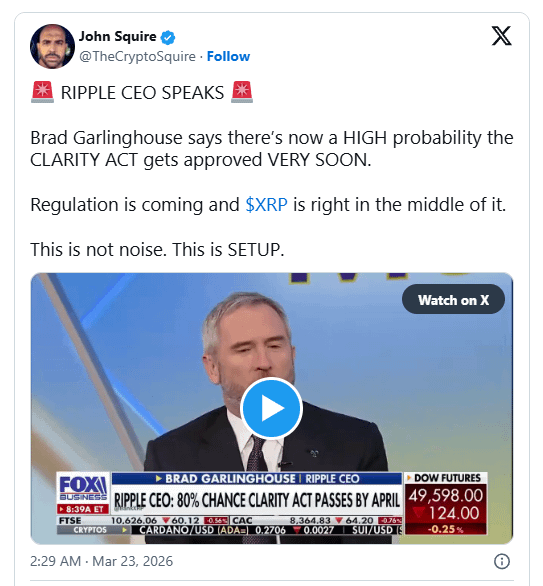The width and height of the screenshot is (543, 586).
Task: Click the Fox Business logo in video
Action: tap(83, 488)
